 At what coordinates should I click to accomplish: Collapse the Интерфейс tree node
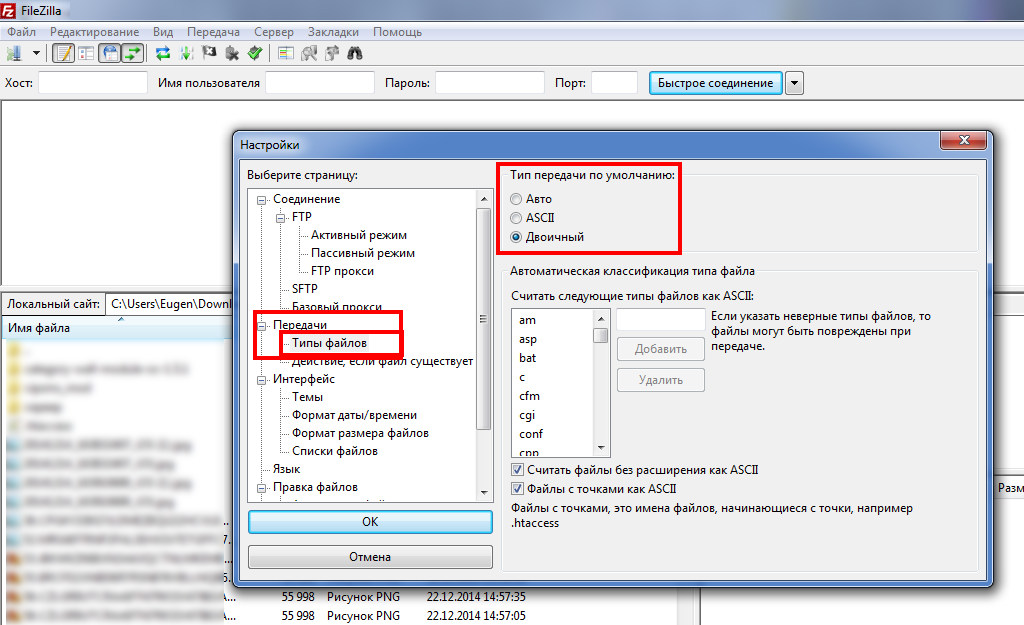coord(261,380)
